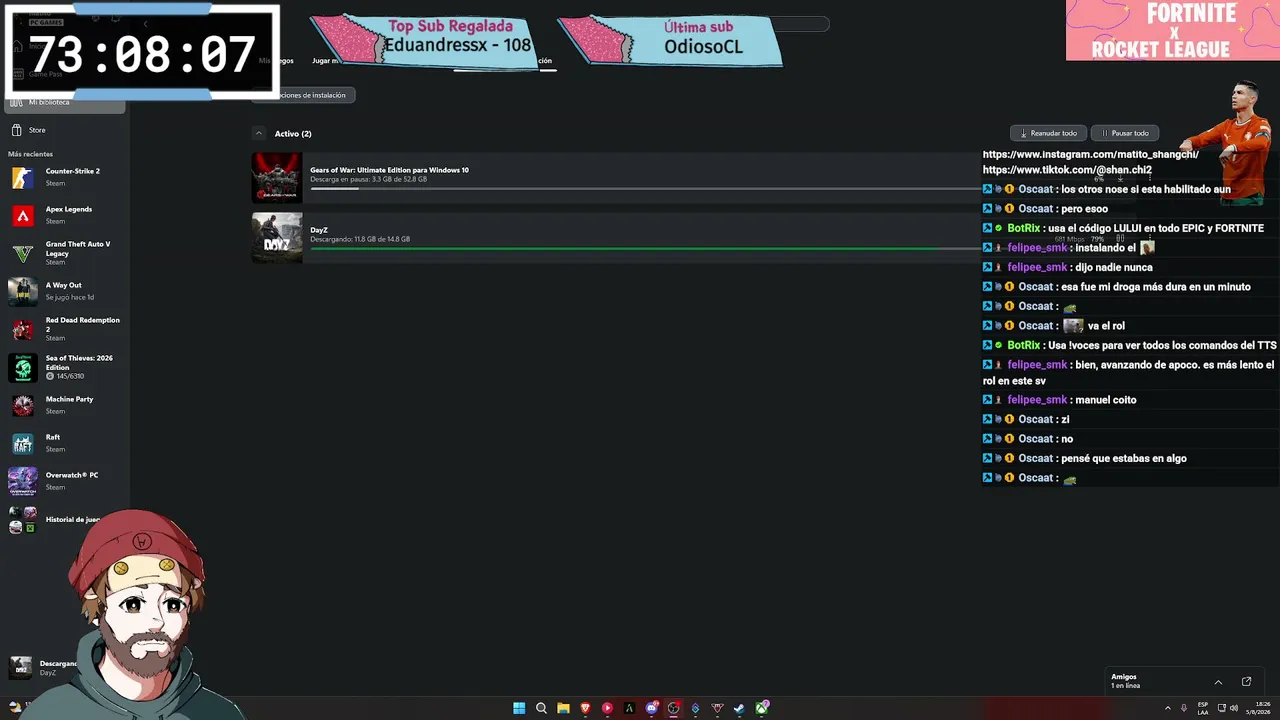Open the Historial de juego thumbnails

23,520
